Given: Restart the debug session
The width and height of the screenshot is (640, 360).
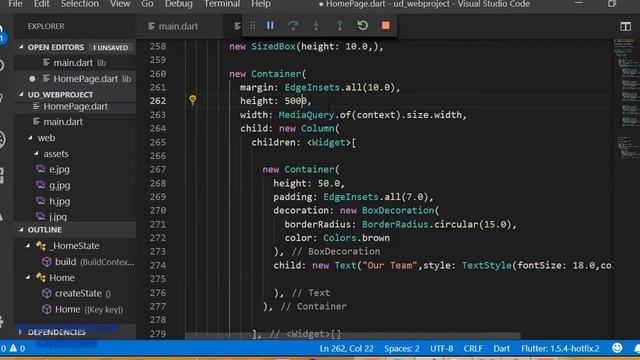Looking at the screenshot, I should 362,25.
